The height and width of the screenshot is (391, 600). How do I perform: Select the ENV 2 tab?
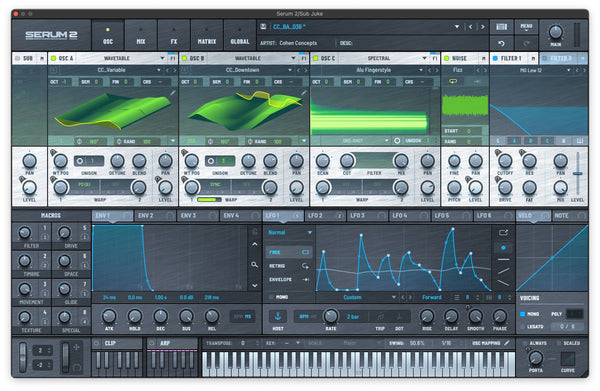[x=155, y=216]
